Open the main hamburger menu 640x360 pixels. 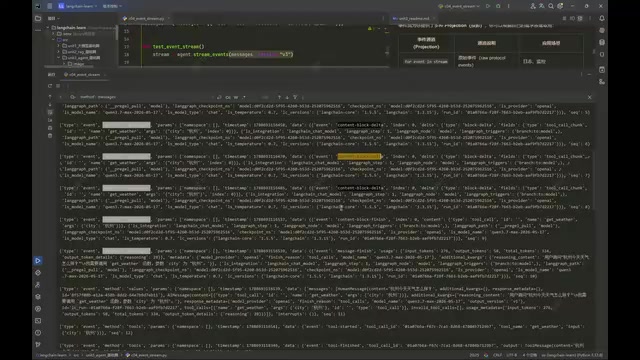49,6
